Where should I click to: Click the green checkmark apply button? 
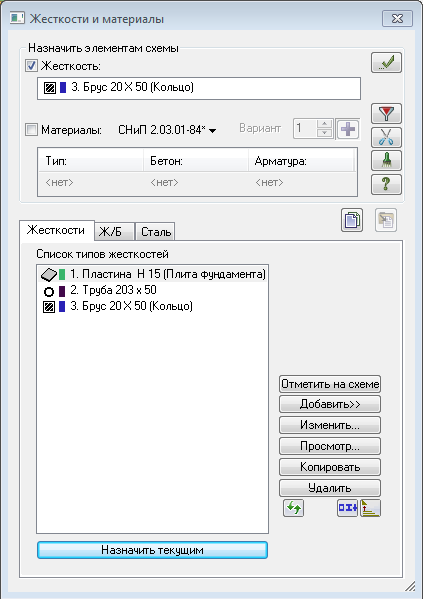coord(386,63)
